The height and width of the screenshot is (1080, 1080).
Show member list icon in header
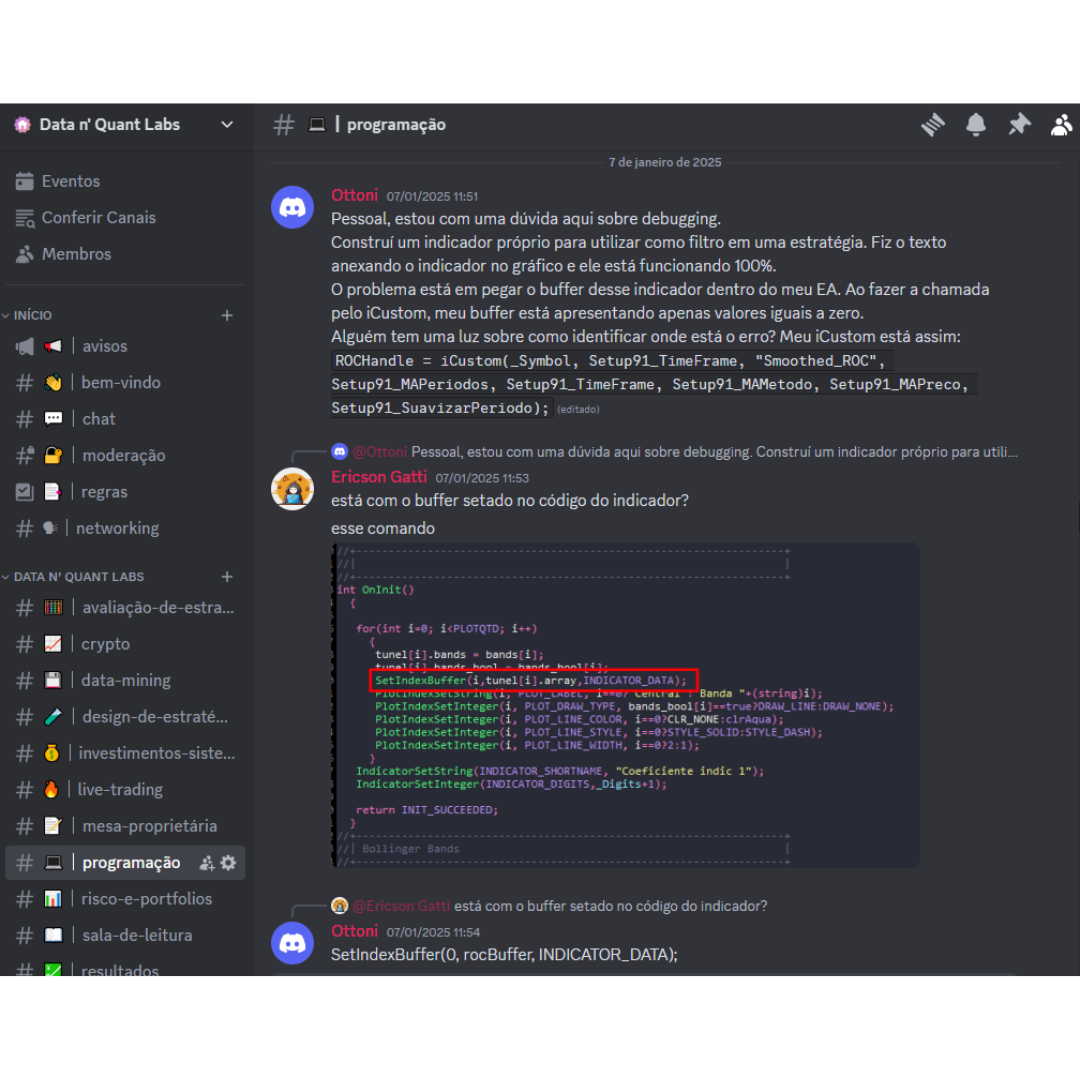1061,125
